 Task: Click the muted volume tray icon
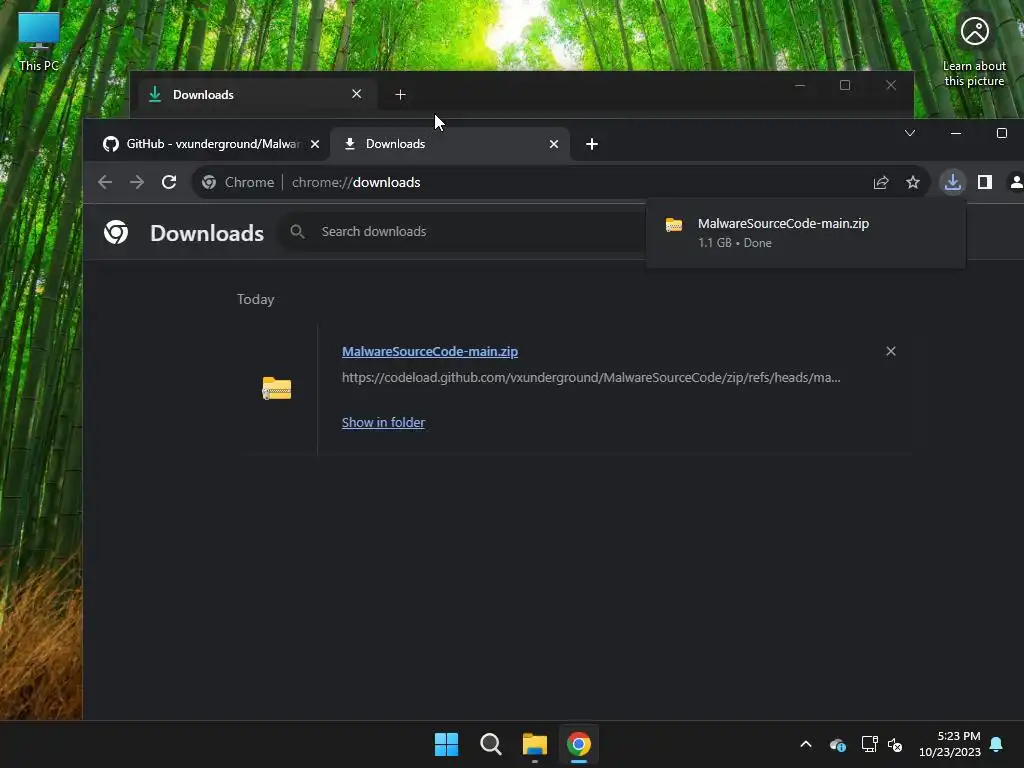(x=895, y=744)
